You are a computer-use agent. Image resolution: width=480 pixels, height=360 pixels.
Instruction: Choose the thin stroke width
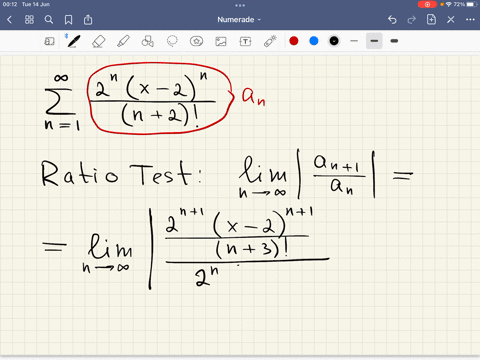[354, 41]
